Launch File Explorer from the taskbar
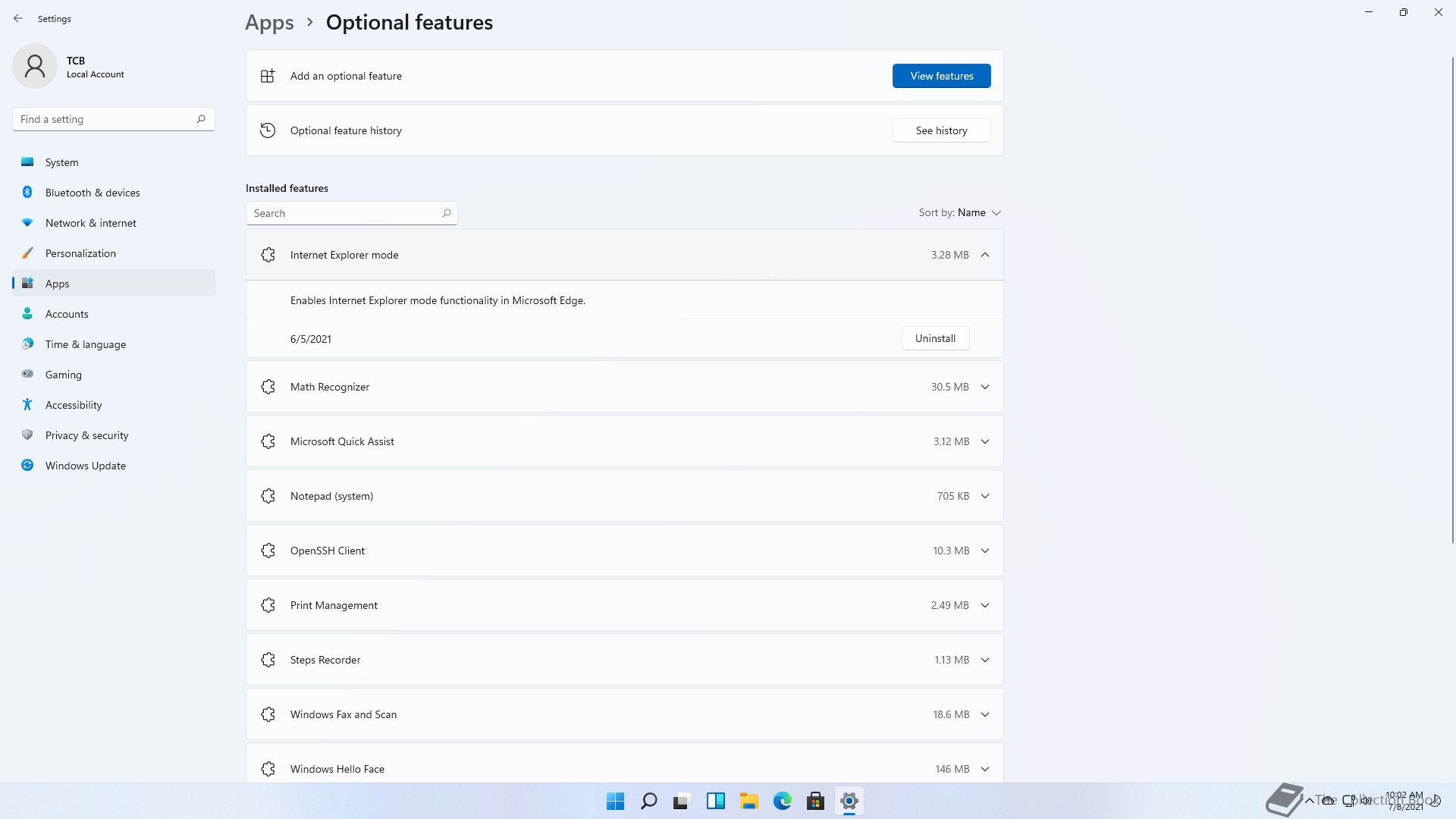The image size is (1456, 819). [748, 801]
